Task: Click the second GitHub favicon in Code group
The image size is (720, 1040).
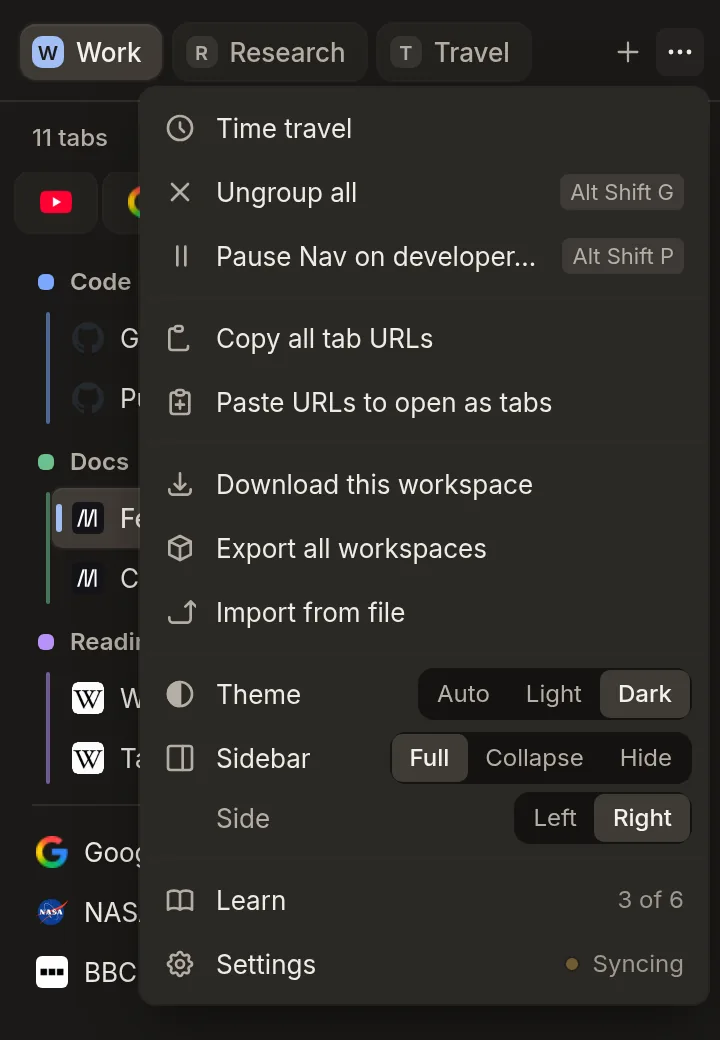Action: tap(88, 398)
